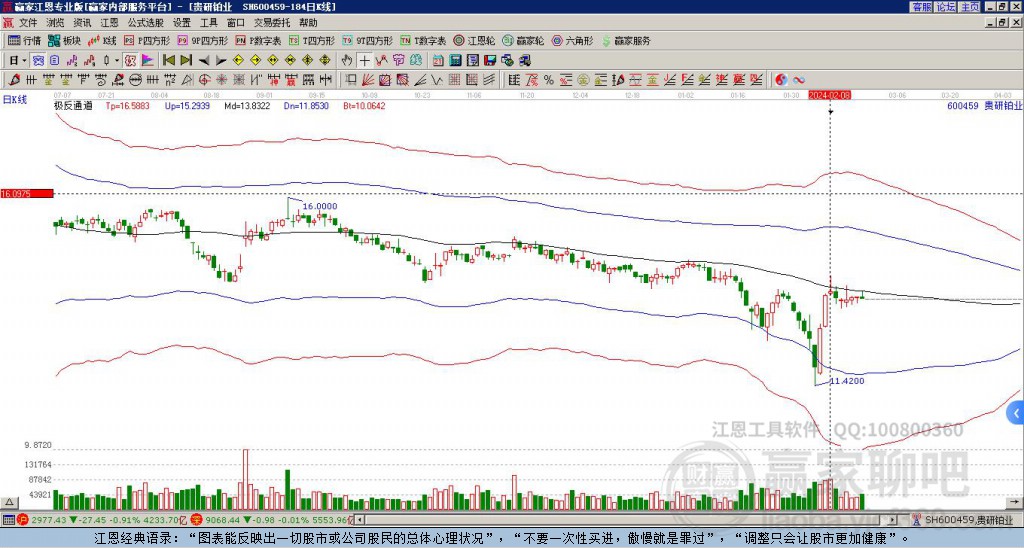
Task: Jump to first bar with green skip-back icon
Action: (x=168, y=60)
